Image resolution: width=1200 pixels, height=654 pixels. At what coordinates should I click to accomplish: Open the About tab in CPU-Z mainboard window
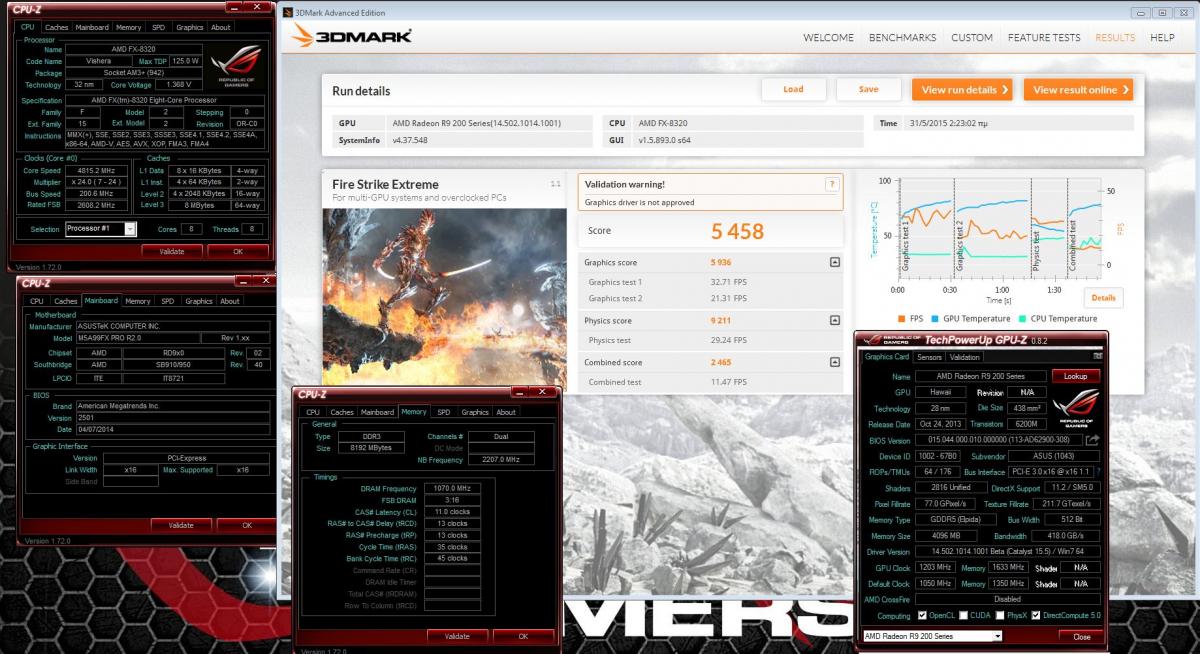230,300
